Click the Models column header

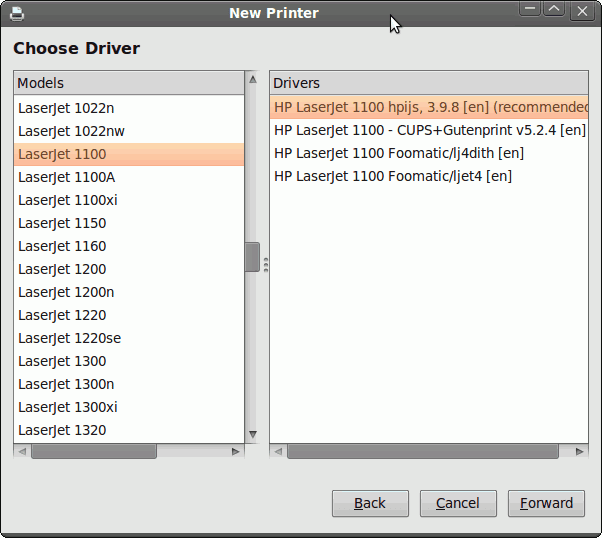129,83
